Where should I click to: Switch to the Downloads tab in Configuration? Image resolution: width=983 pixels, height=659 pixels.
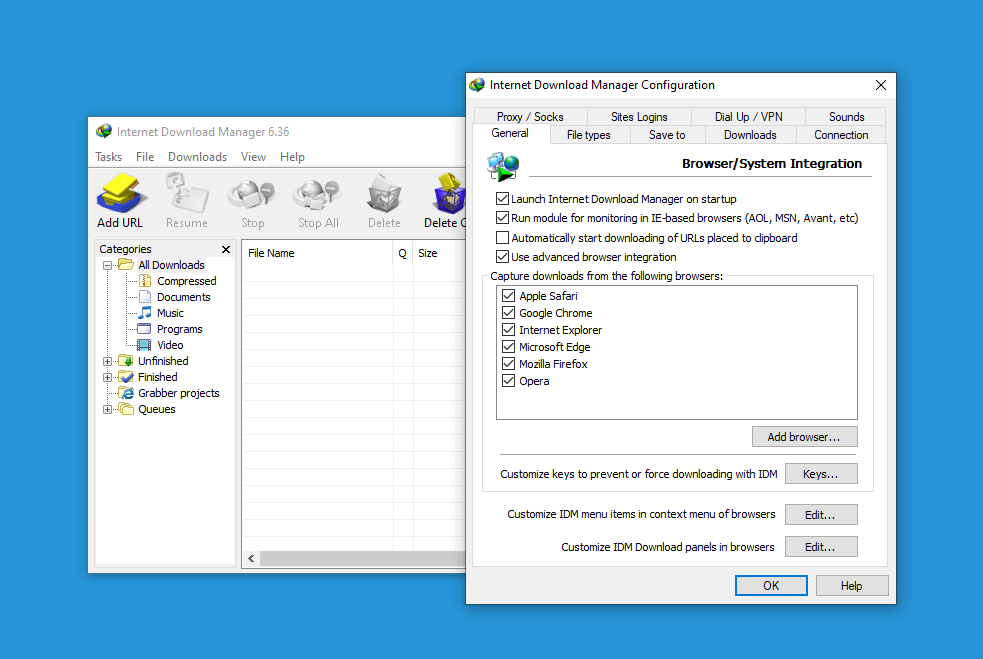(750, 135)
